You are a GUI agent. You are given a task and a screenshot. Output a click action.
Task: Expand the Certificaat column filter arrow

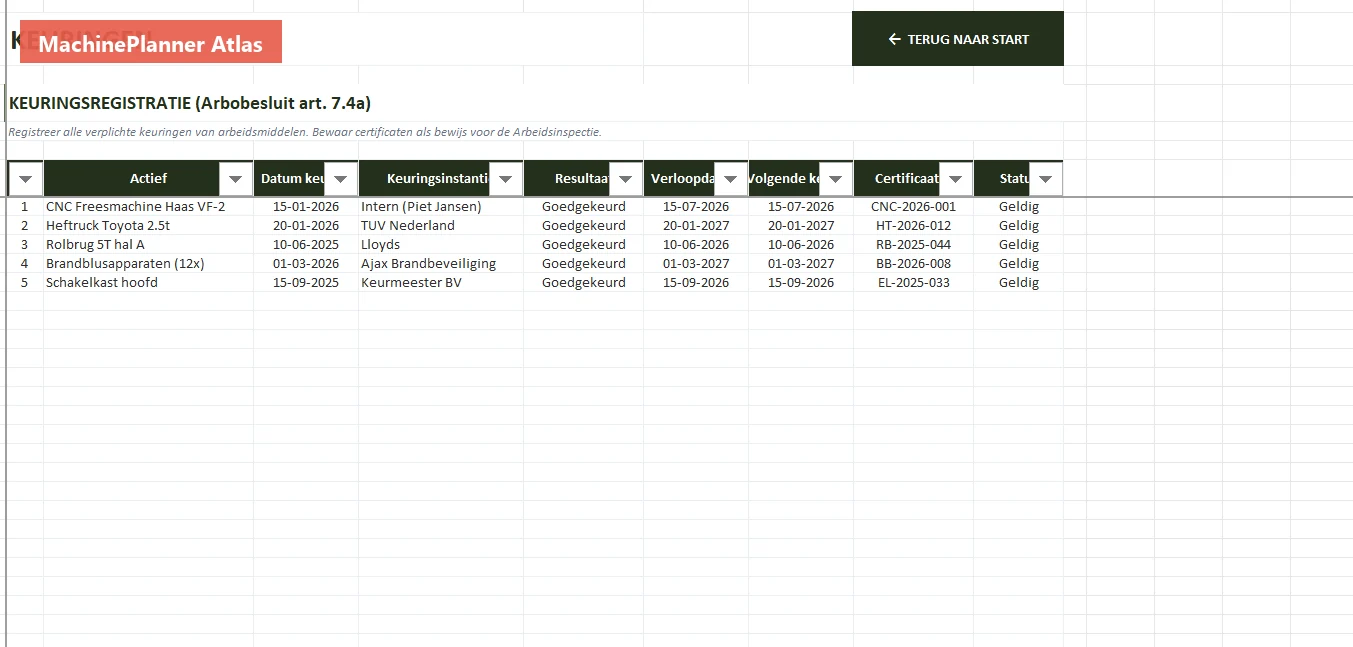tap(955, 179)
